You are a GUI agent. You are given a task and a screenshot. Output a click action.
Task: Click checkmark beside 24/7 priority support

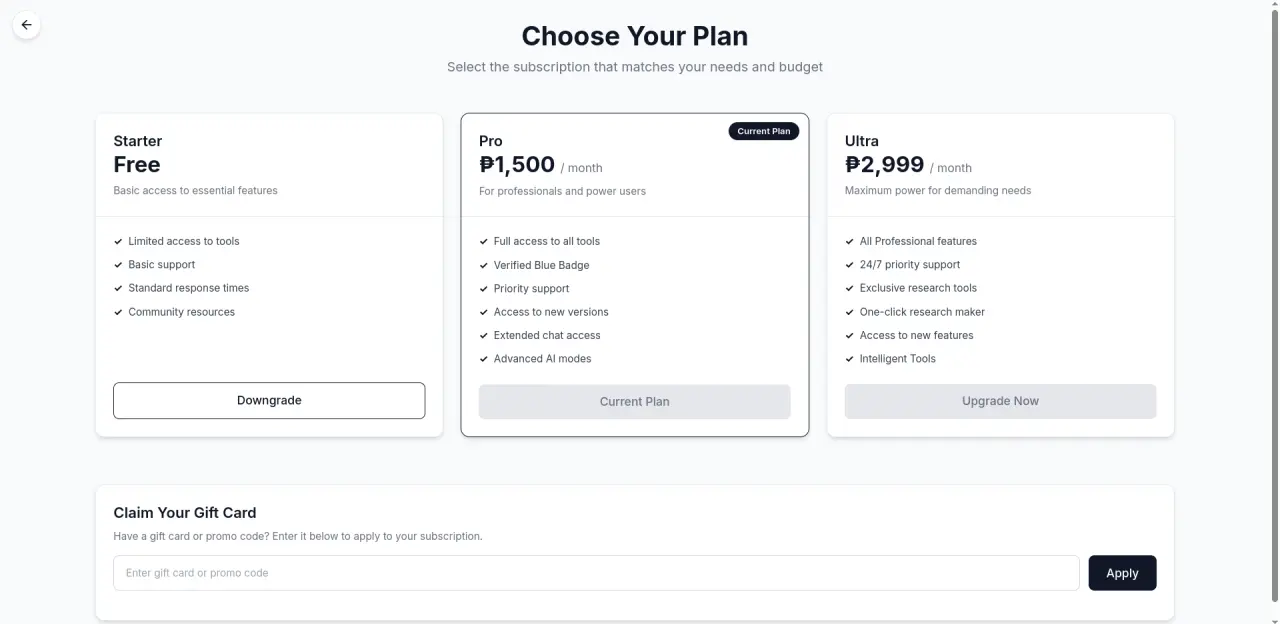[850, 265]
